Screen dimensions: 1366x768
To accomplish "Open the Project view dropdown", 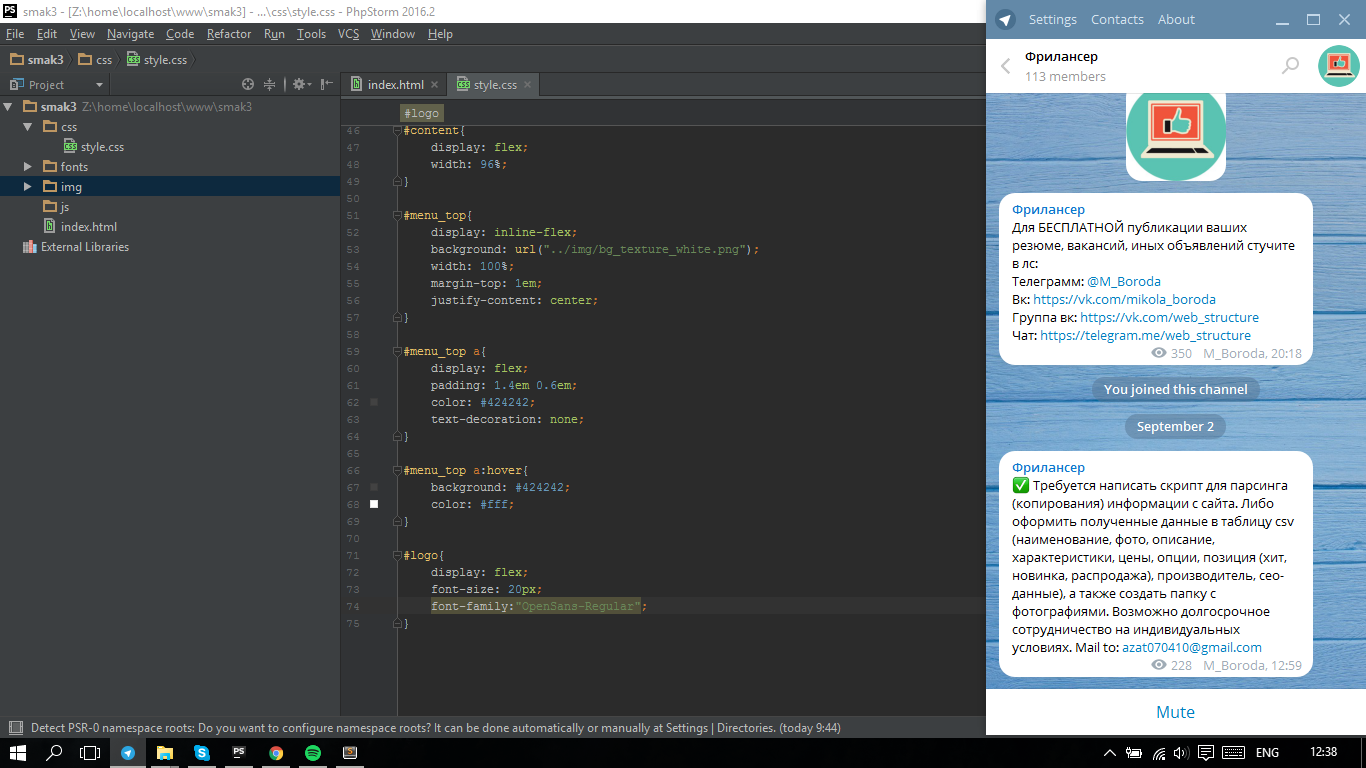I will pyautogui.click(x=98, y=85).
